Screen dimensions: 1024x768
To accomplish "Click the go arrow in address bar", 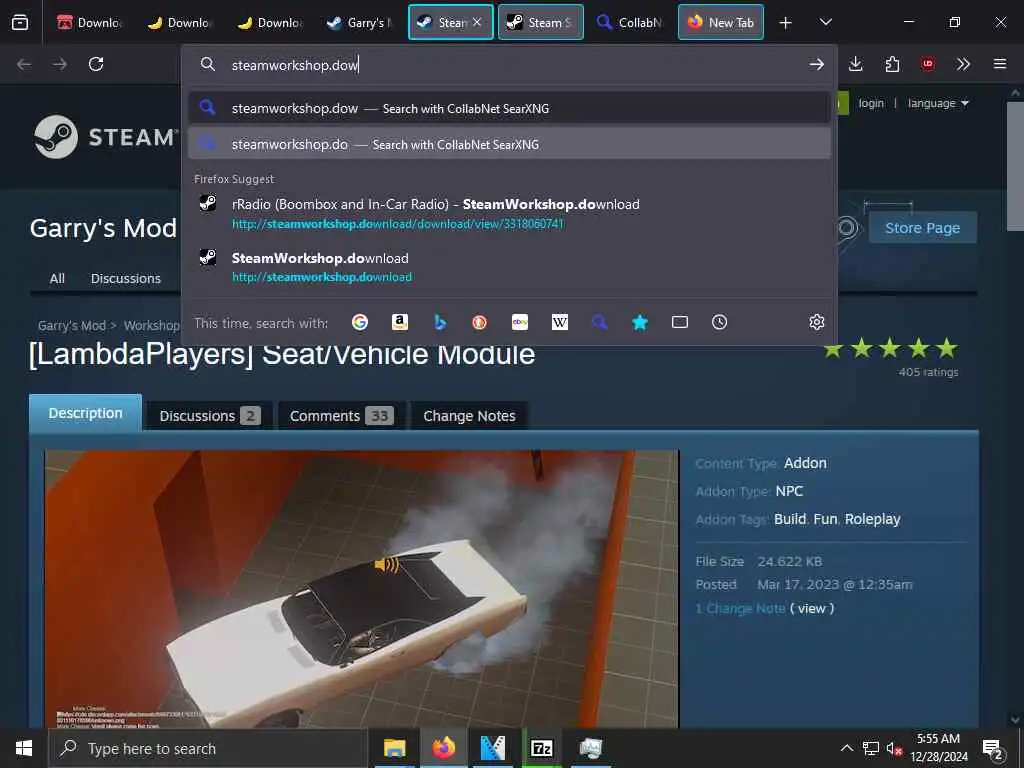I will tap(816, 64).
